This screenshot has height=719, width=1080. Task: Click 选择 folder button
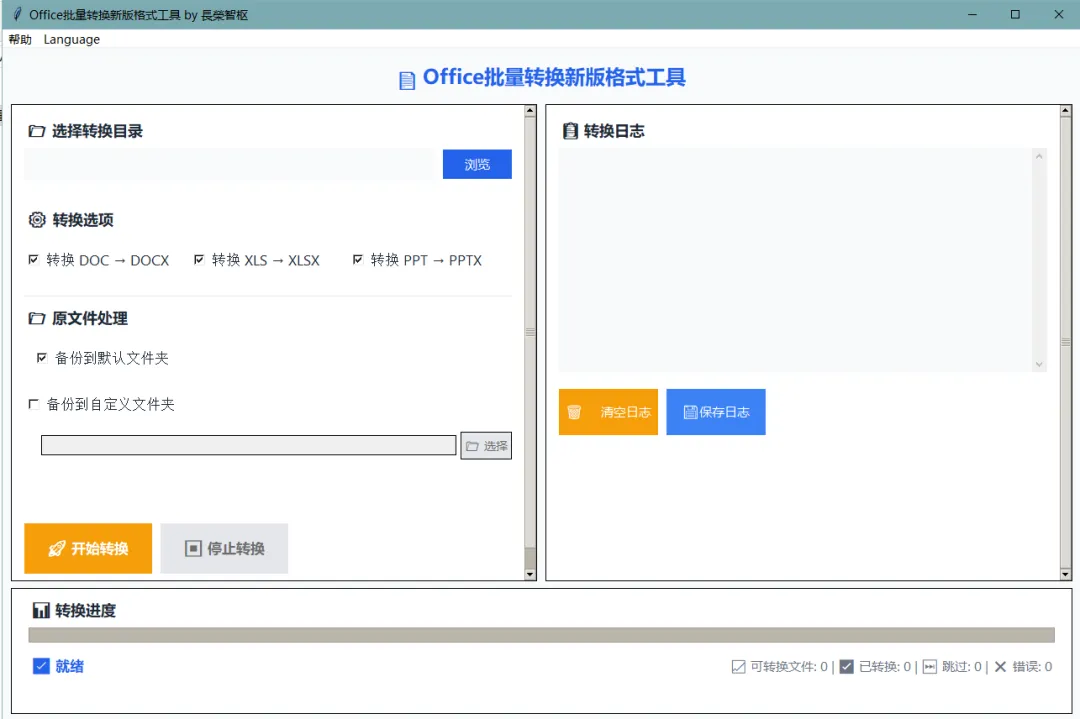tap(486, 446)
